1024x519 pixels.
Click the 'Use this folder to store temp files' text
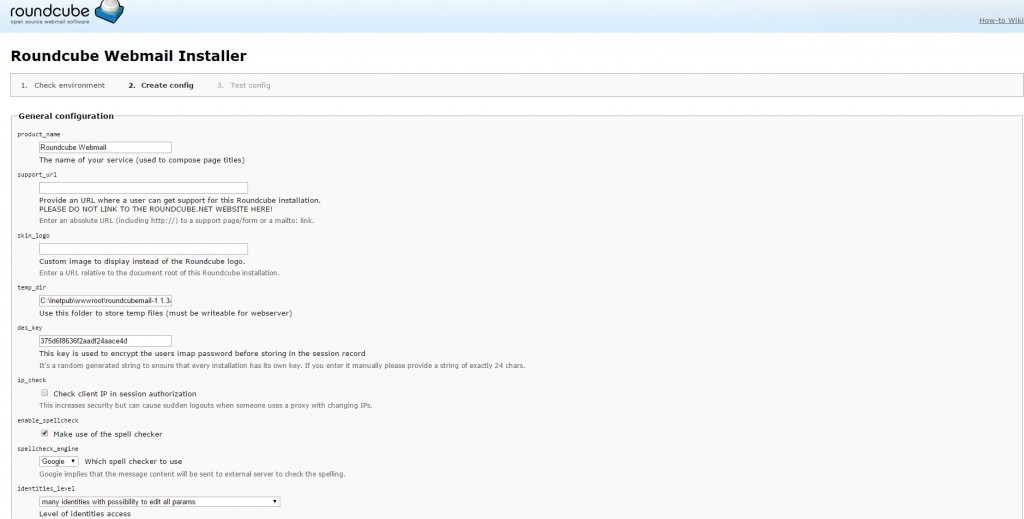[165, 313]
